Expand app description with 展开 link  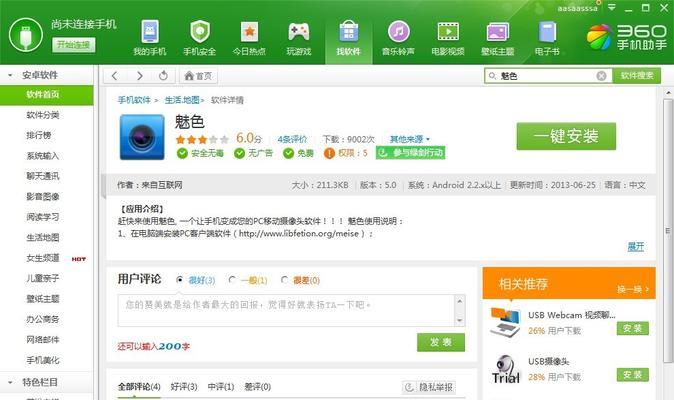point(636,247)
